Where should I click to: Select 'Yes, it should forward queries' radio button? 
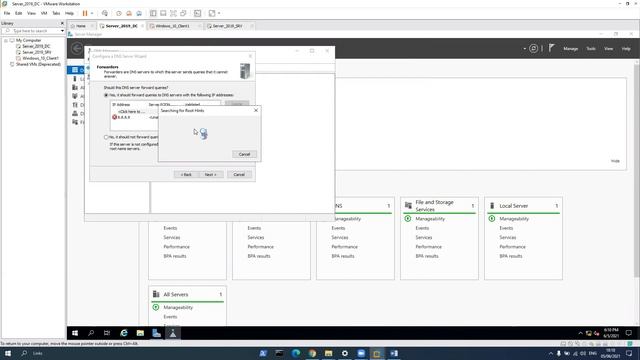106,95
